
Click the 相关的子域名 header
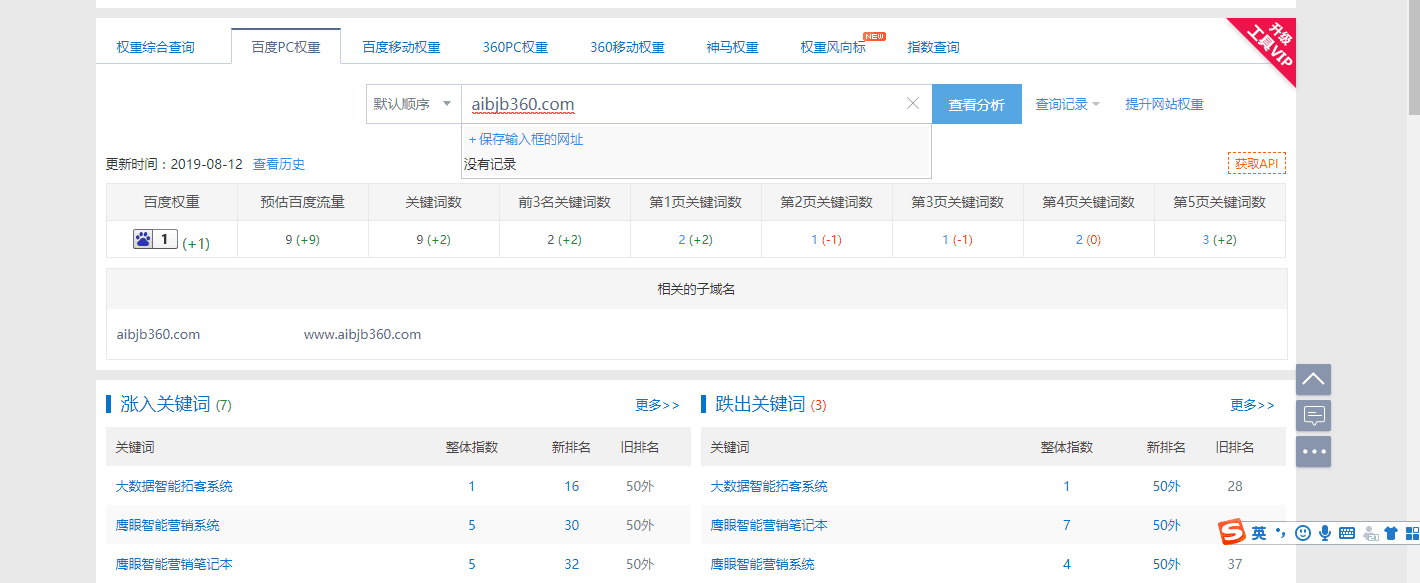696,289
